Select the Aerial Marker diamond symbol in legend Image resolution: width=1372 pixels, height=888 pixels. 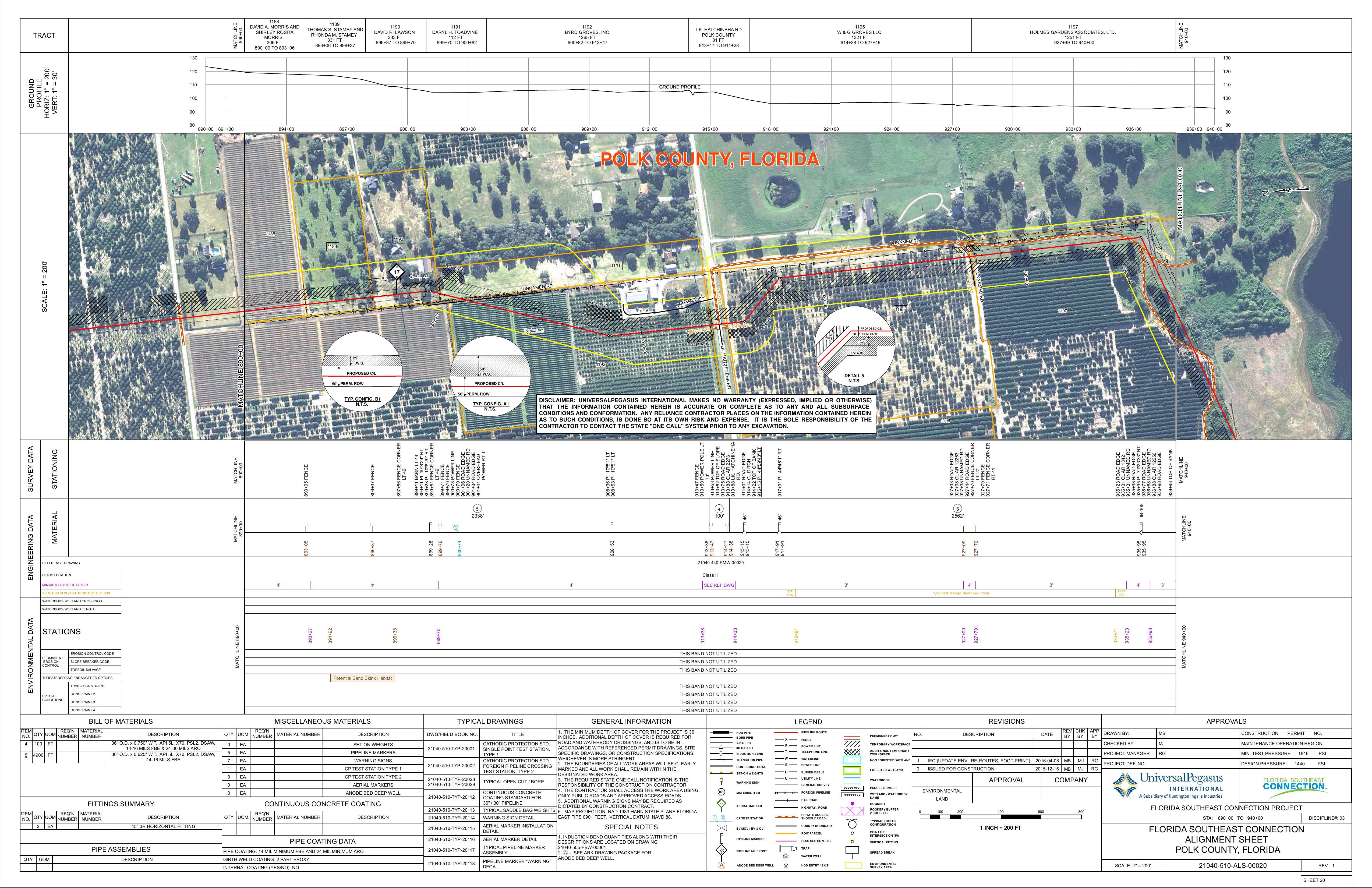pyautogui.click(x=722, y=804)
